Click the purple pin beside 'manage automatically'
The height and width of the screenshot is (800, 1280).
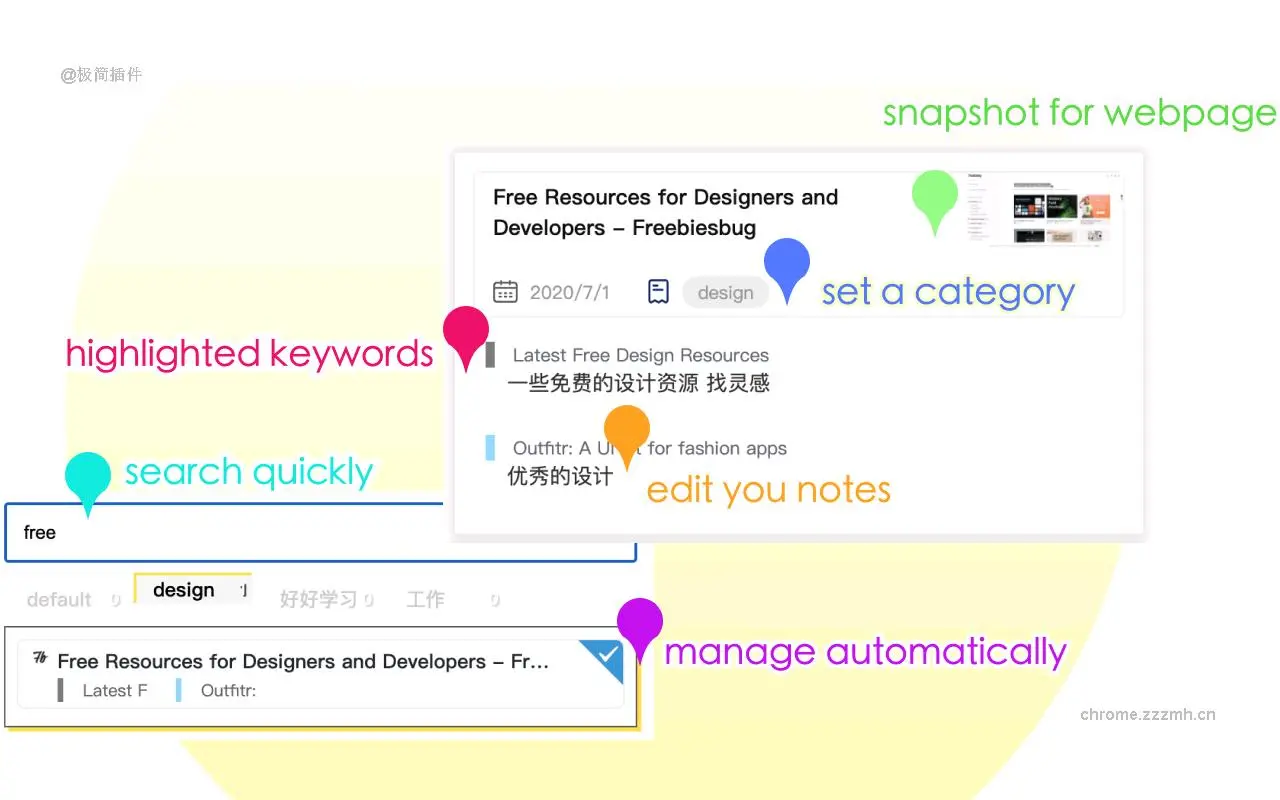tap(640, 624)
